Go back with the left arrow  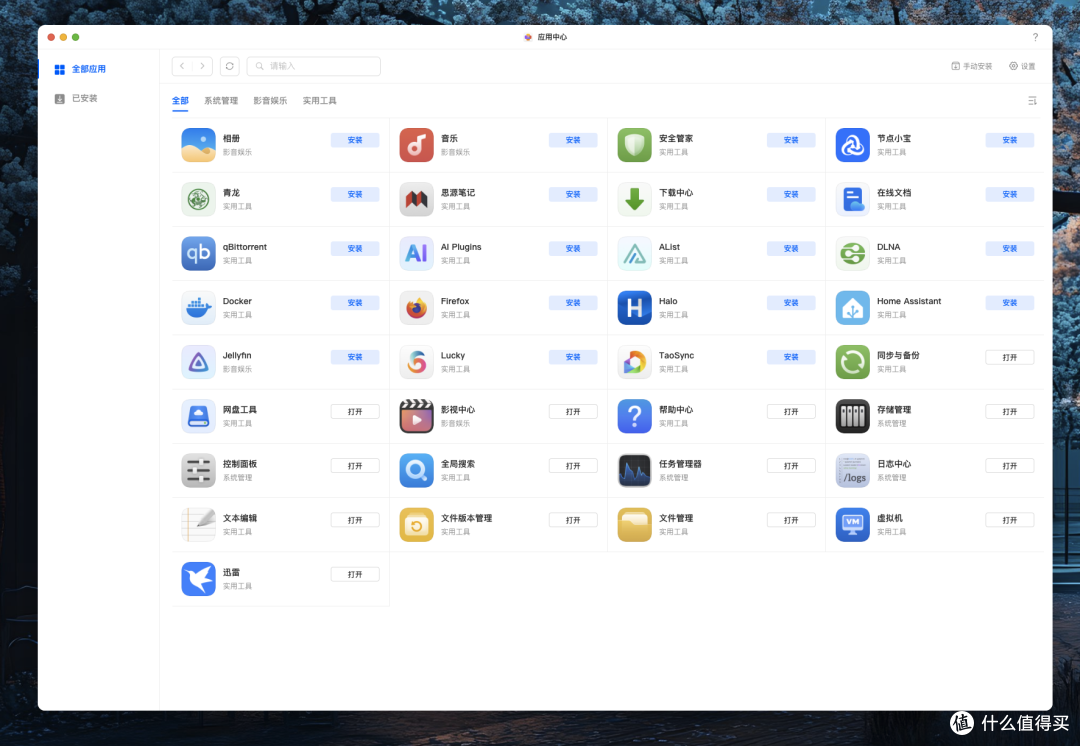[x=182, y=66]
